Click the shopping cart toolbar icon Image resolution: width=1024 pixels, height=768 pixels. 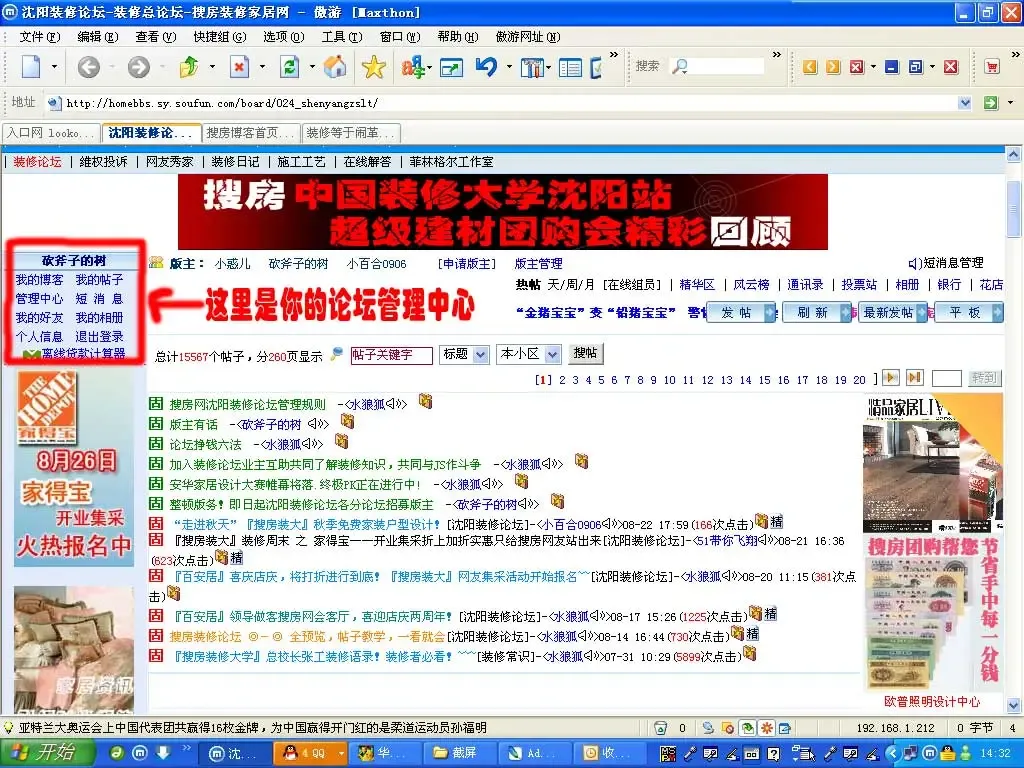pyautogui.click(x=992, y=67)
